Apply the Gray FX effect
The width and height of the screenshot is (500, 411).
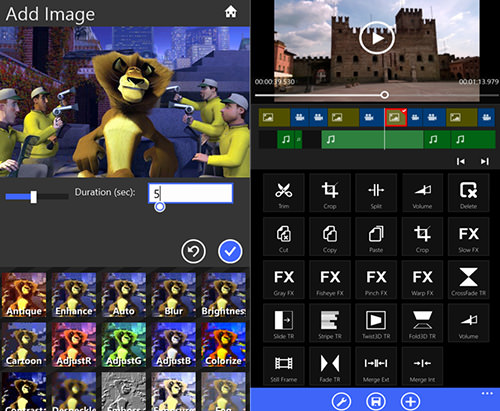(284, 280)
